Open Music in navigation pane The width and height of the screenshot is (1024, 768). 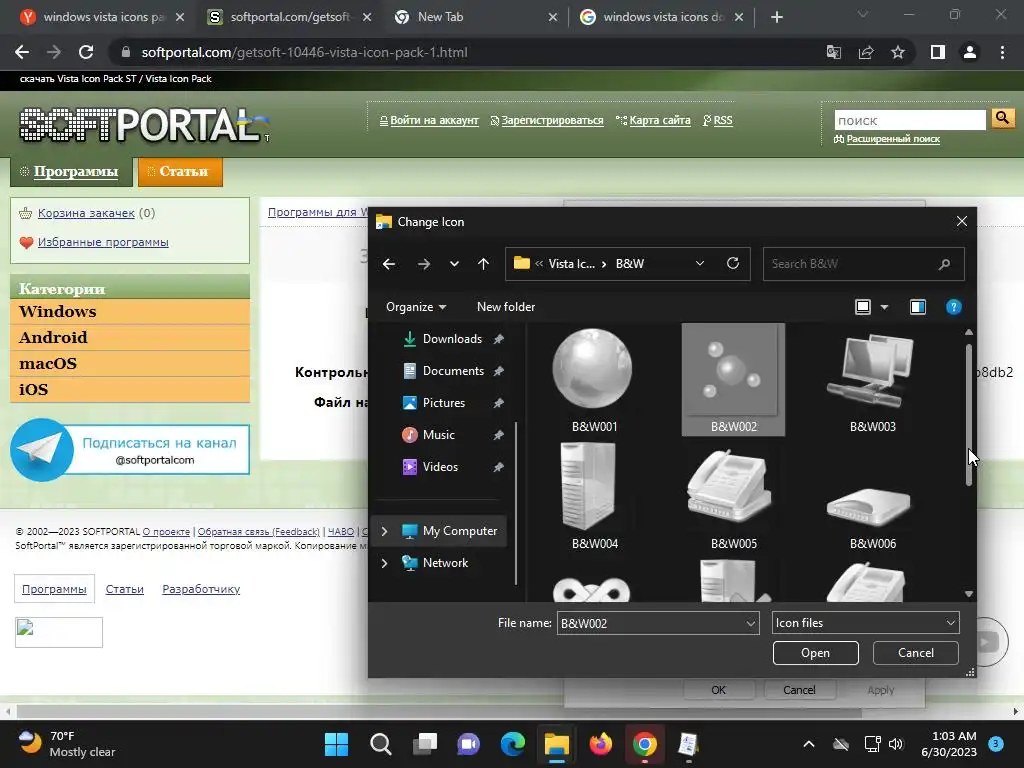(438, 435)
